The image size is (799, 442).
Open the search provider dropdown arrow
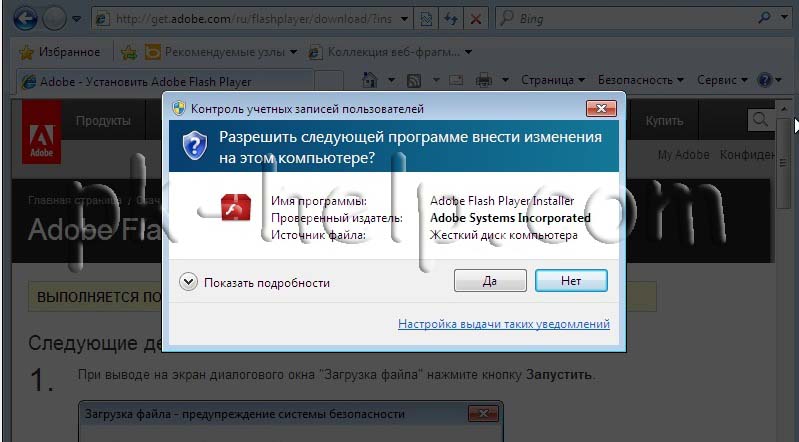(x=784, y=18)
